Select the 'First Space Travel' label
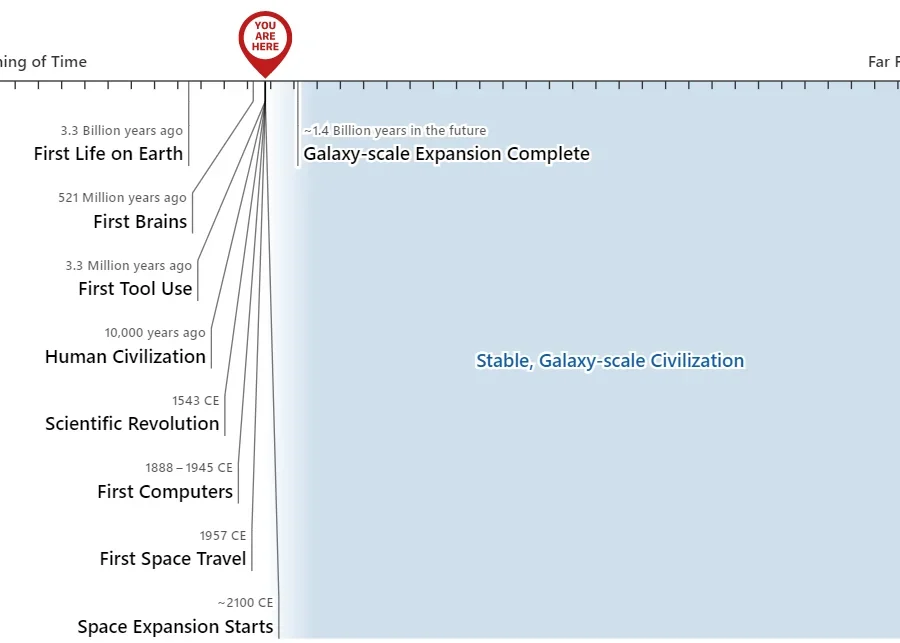The height and width of the screenshot is (643, 900). tap(173, 559)
